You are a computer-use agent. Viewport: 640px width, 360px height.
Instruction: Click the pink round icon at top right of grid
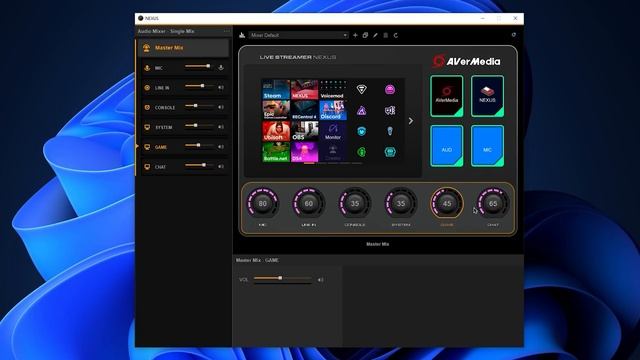pyautogui.click(x=390, y=89)
